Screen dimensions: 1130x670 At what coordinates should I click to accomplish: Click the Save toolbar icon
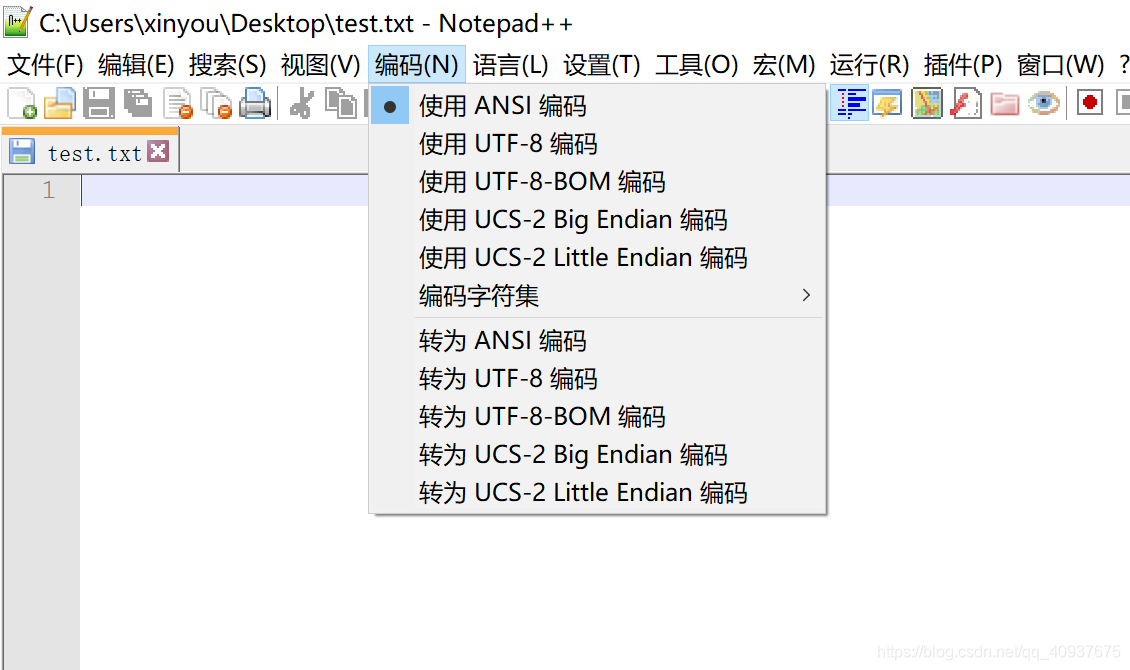coord(99,103)
